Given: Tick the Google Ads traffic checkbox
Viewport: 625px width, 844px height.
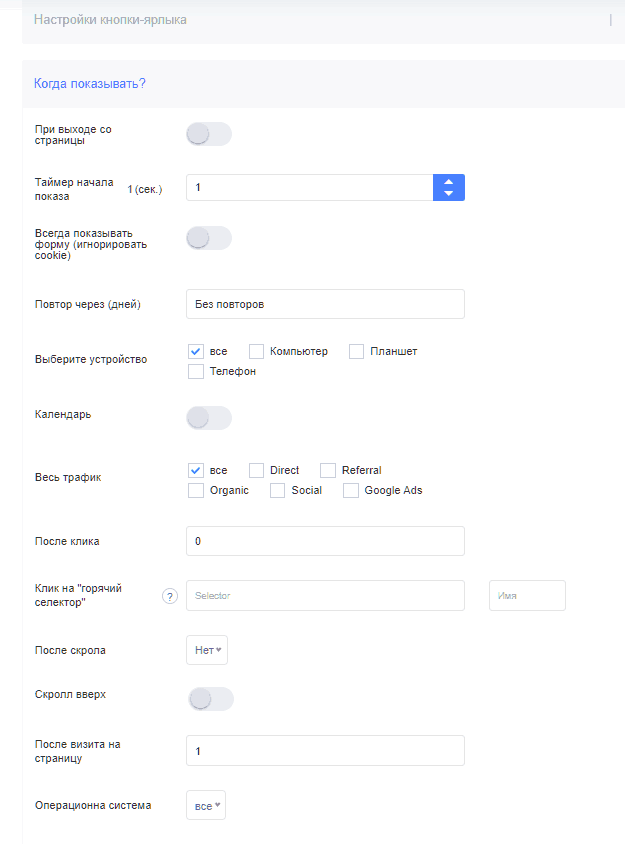Looking at the screenshot, I should (351, 490).
